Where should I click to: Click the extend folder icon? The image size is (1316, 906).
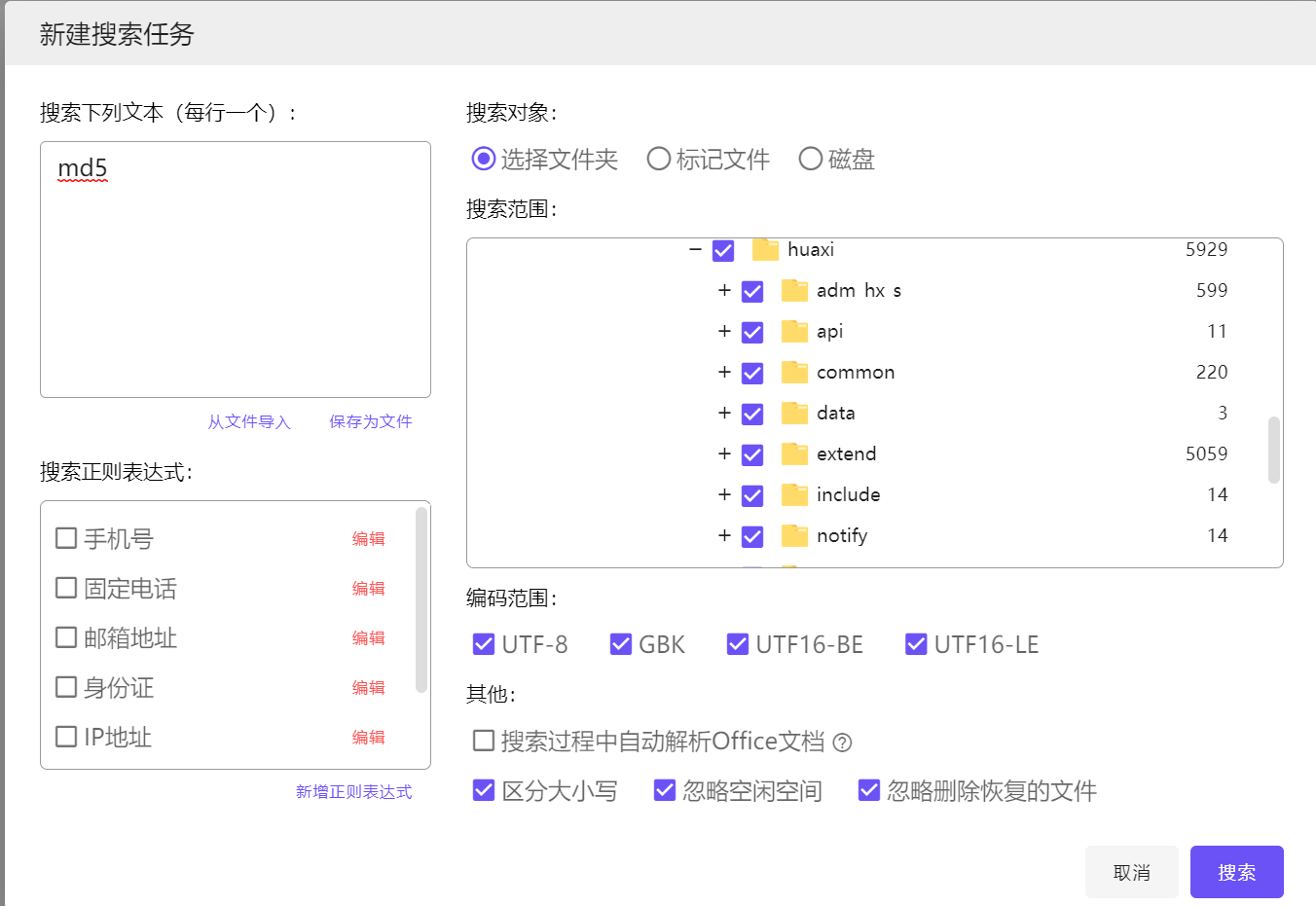click(x=794, y=454)
